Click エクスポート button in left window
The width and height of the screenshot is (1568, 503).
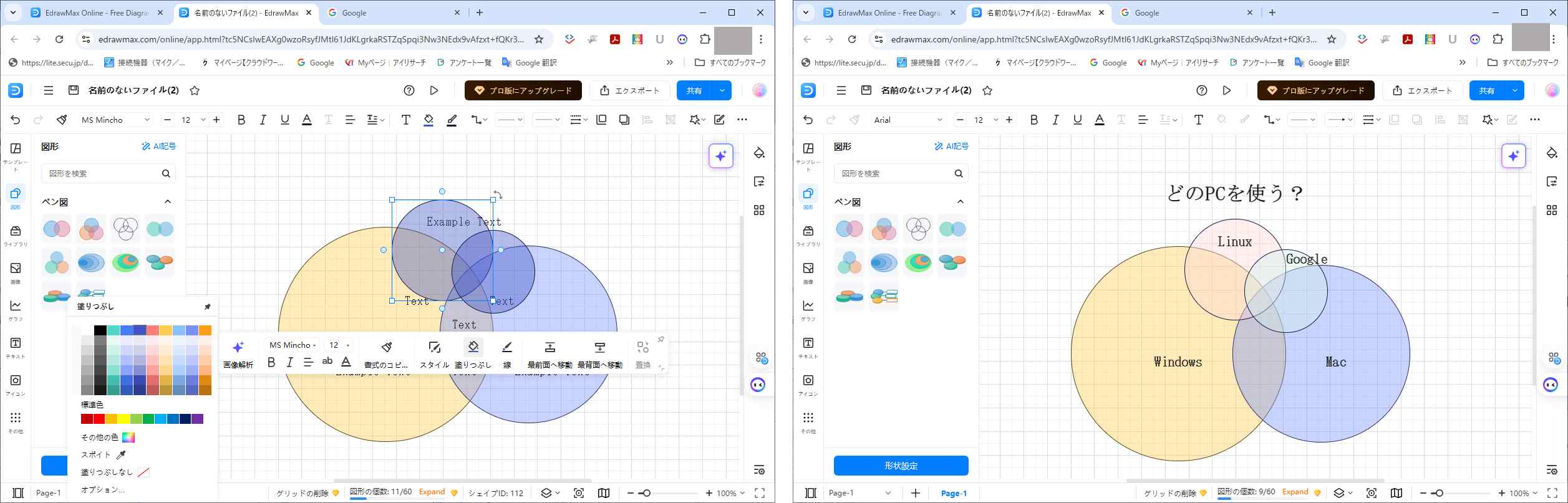click(630, 90)
